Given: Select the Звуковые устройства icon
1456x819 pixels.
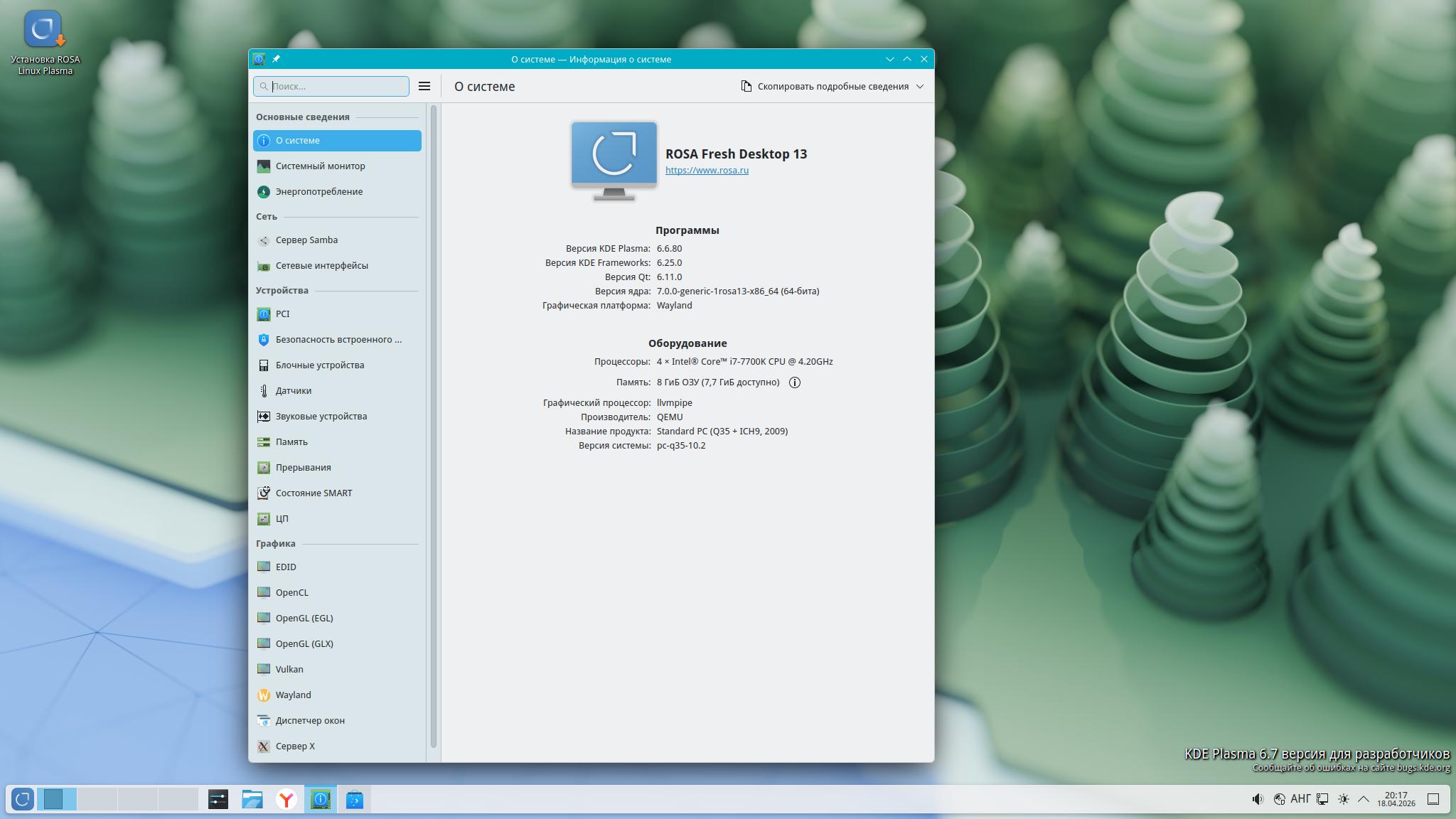Looking at the screenshot, I should [264, 416].
